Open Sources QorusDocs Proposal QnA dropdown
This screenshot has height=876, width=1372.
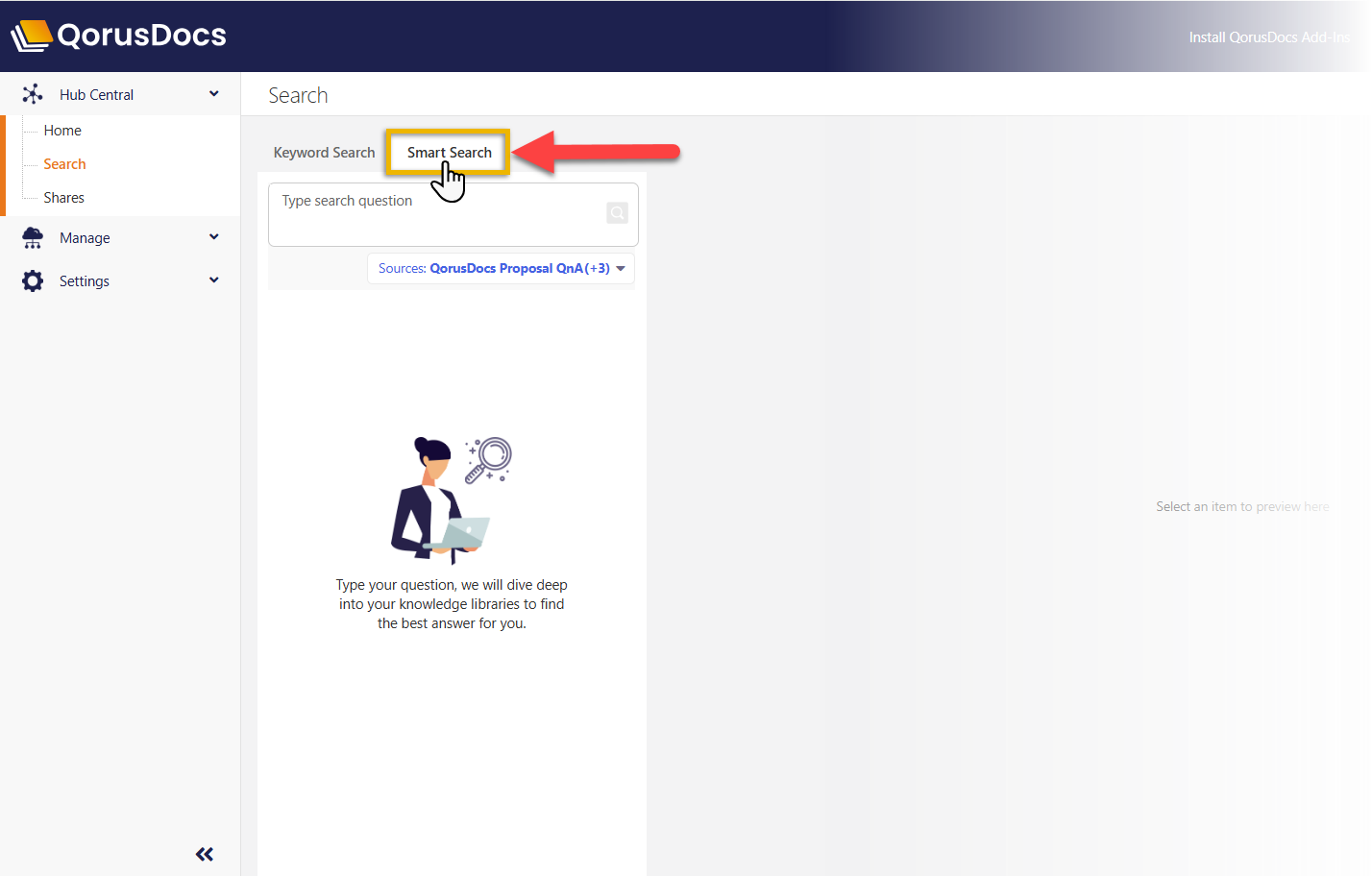click(501, 268)
